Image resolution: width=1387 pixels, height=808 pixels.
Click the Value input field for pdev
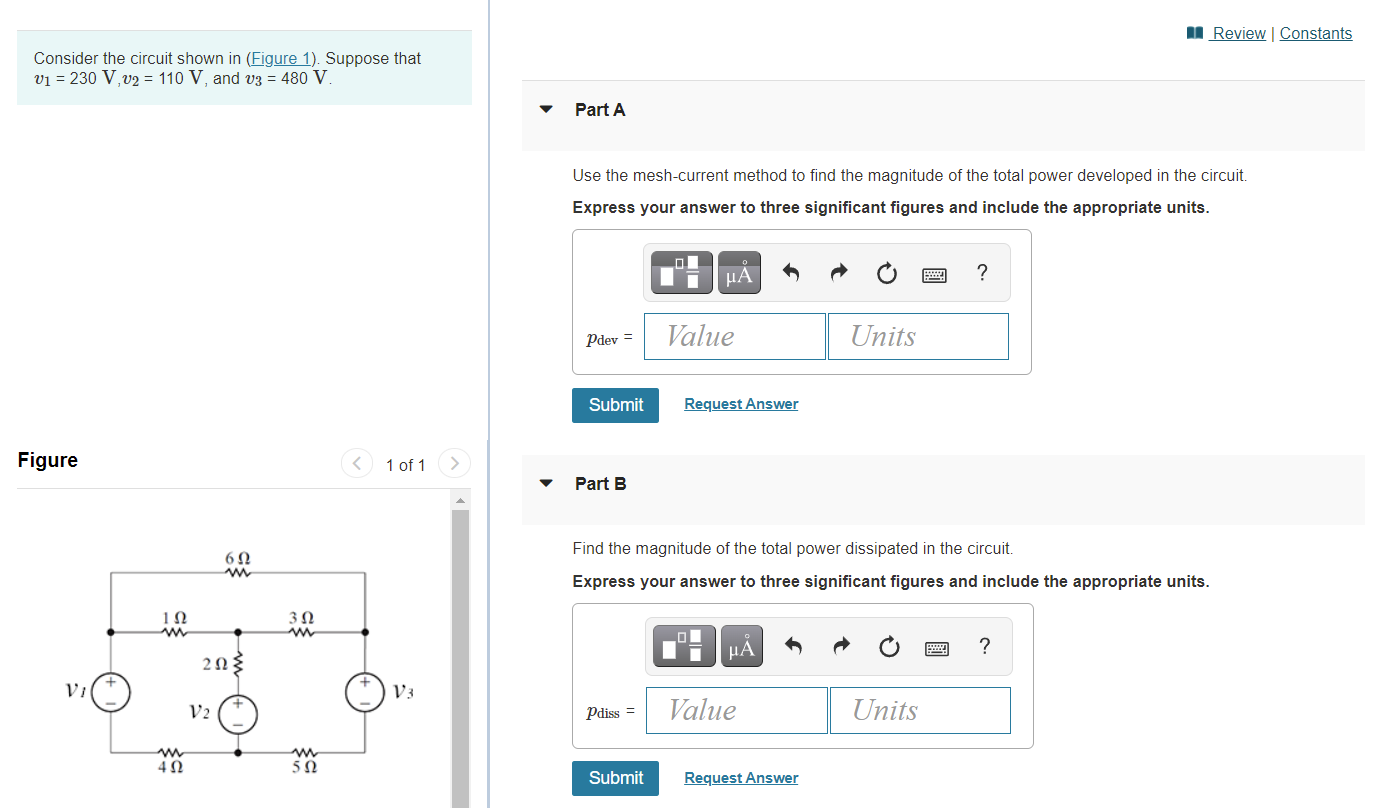[735, 336]
